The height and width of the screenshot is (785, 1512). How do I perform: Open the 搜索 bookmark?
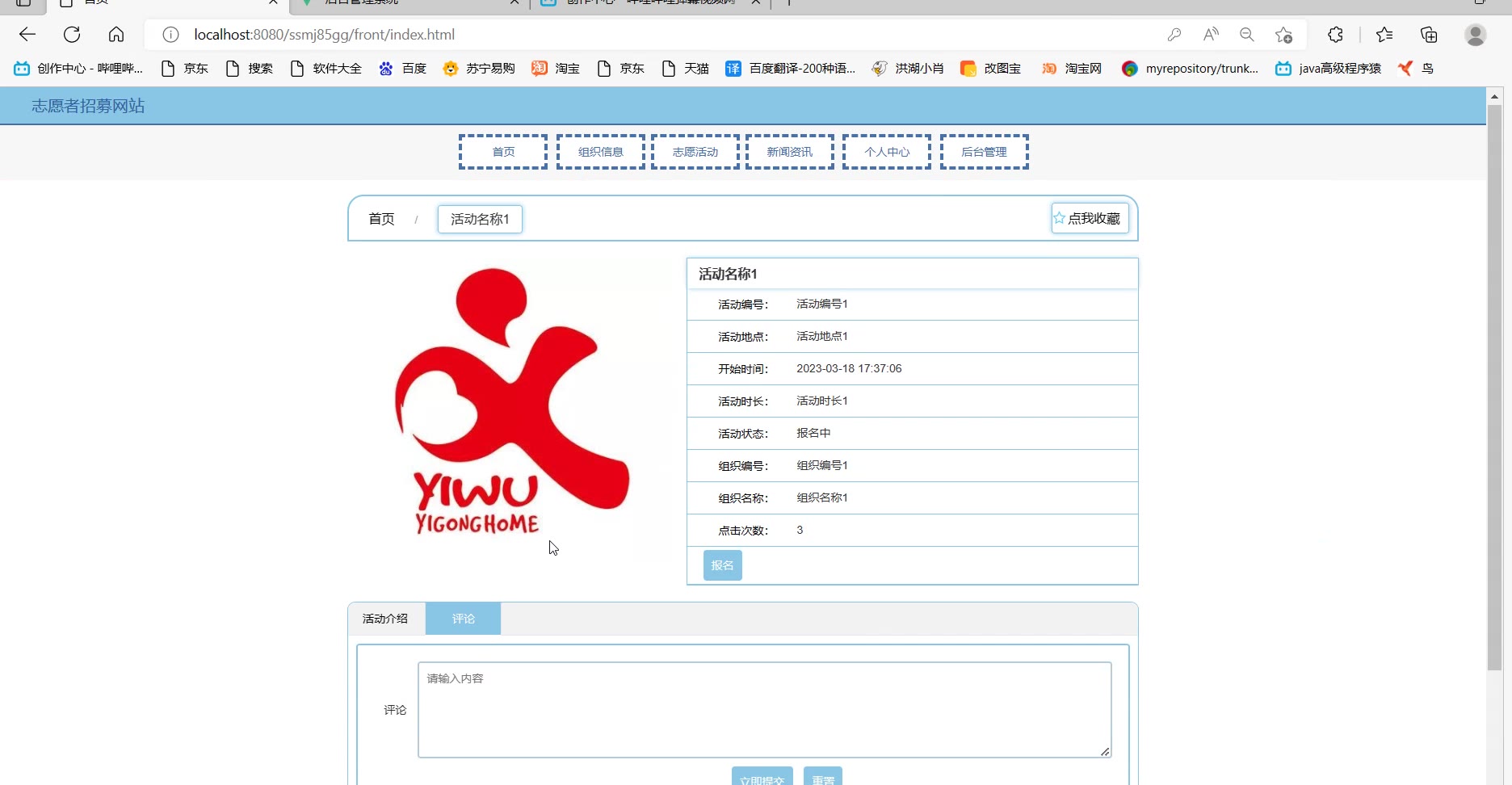(x=249, y=69)
